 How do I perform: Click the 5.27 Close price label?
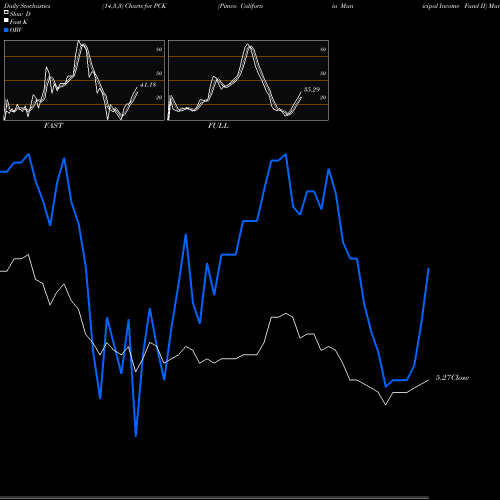[x=452, y=377]
